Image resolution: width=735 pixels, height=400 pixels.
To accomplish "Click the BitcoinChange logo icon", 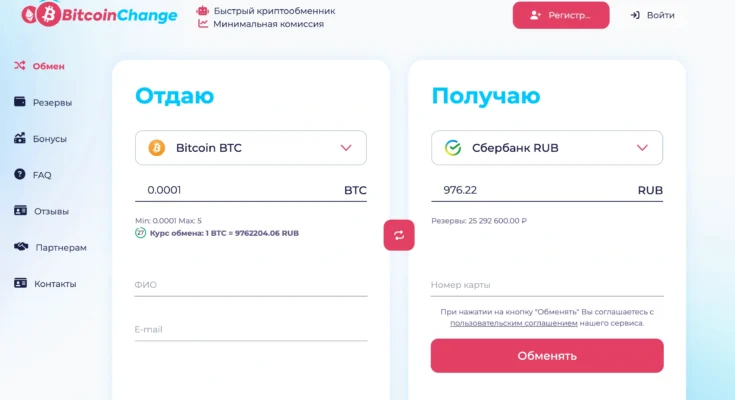I will click(x=41, y=14).
